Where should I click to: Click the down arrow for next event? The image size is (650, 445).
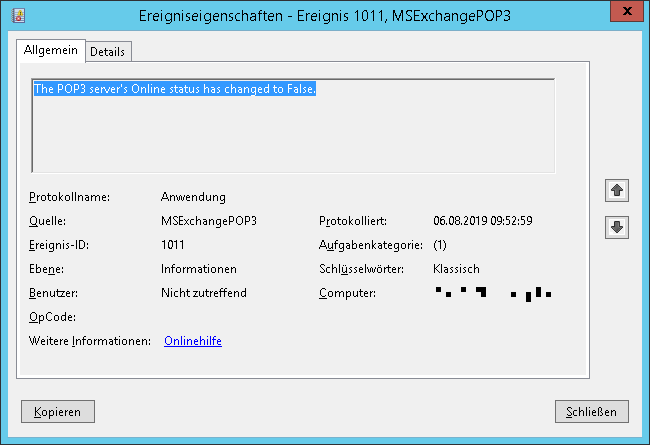617,227
